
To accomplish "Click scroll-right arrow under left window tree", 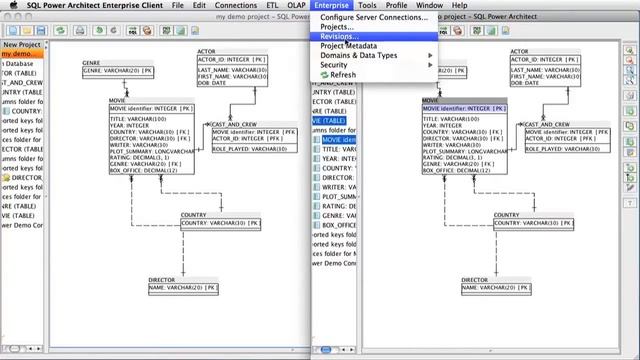I will pos(39,349).
